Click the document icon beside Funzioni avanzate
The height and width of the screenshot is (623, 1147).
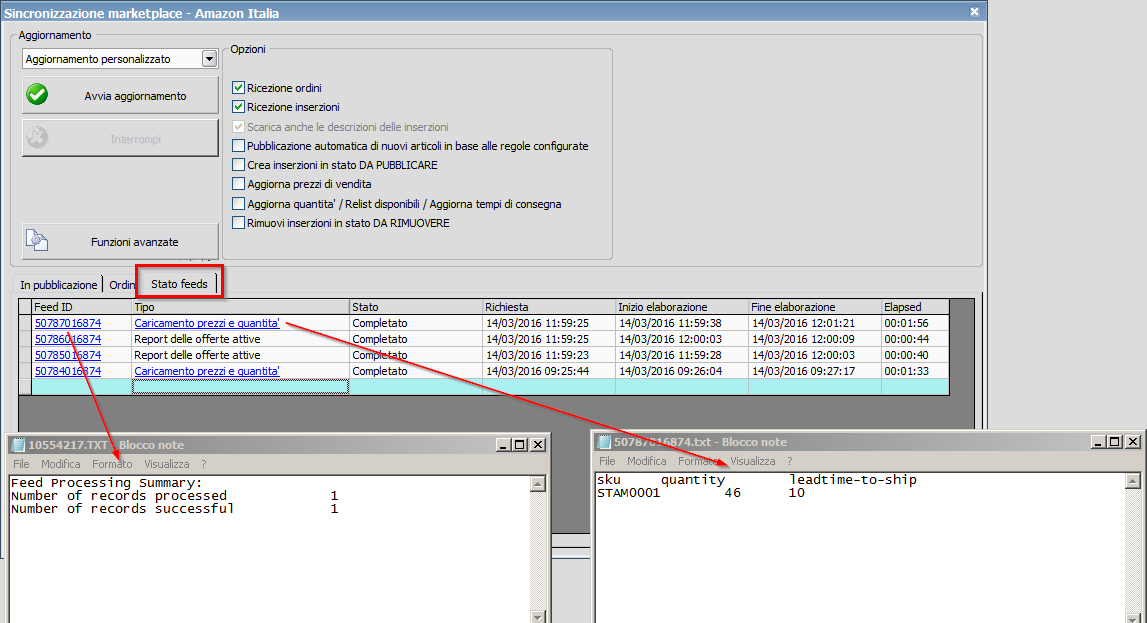pos(37,241)
